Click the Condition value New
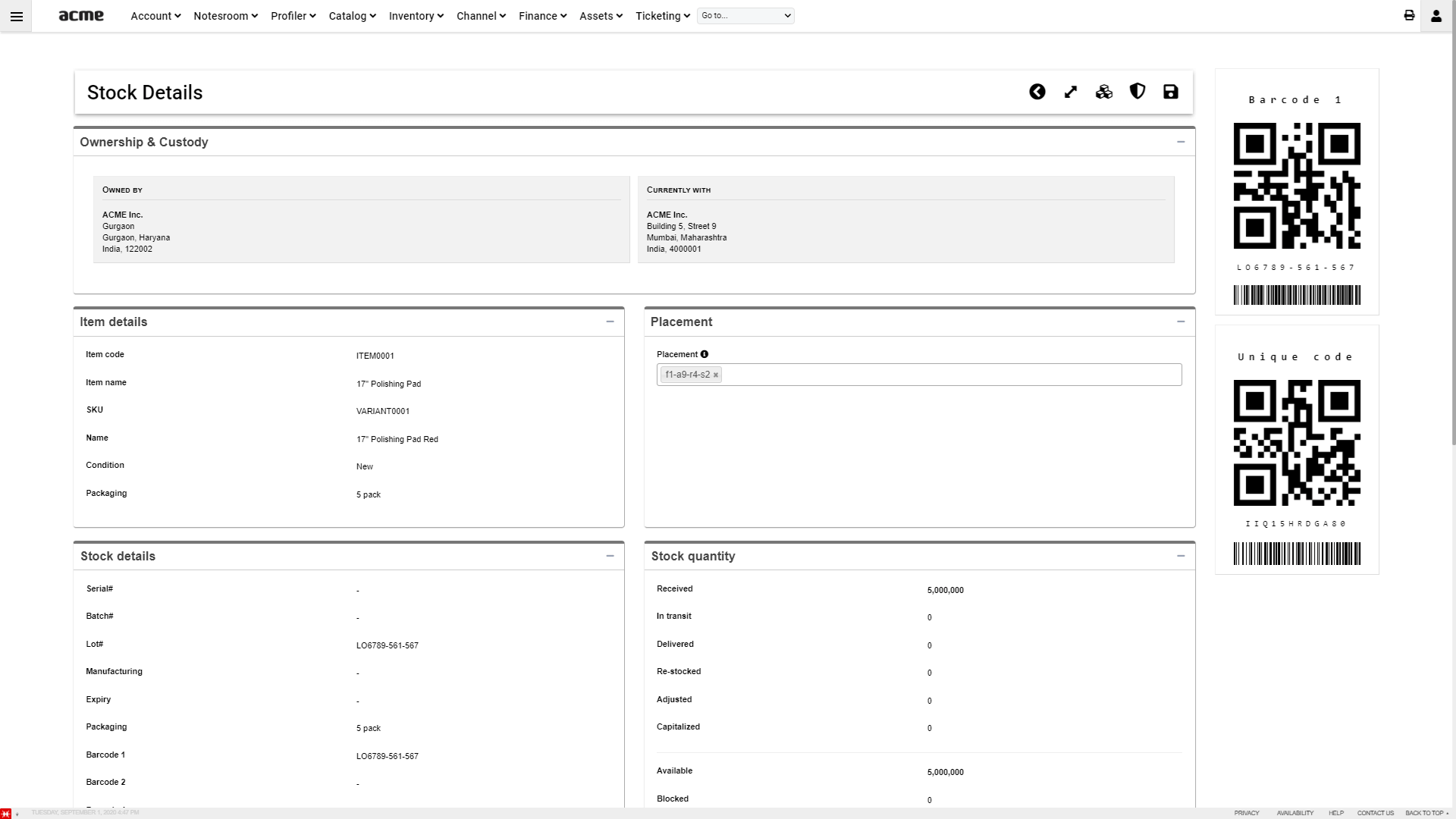Viewport: 1456px width, 819px height. 365,466
